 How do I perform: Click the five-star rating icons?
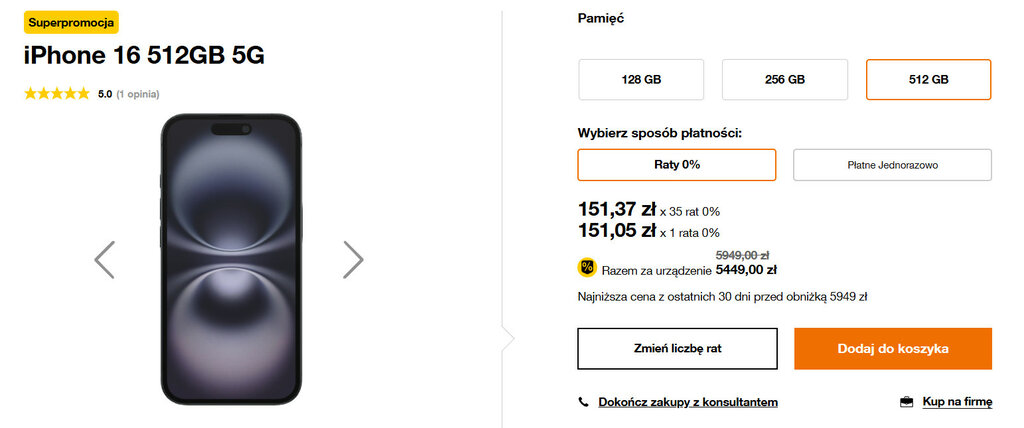[57, 94]
